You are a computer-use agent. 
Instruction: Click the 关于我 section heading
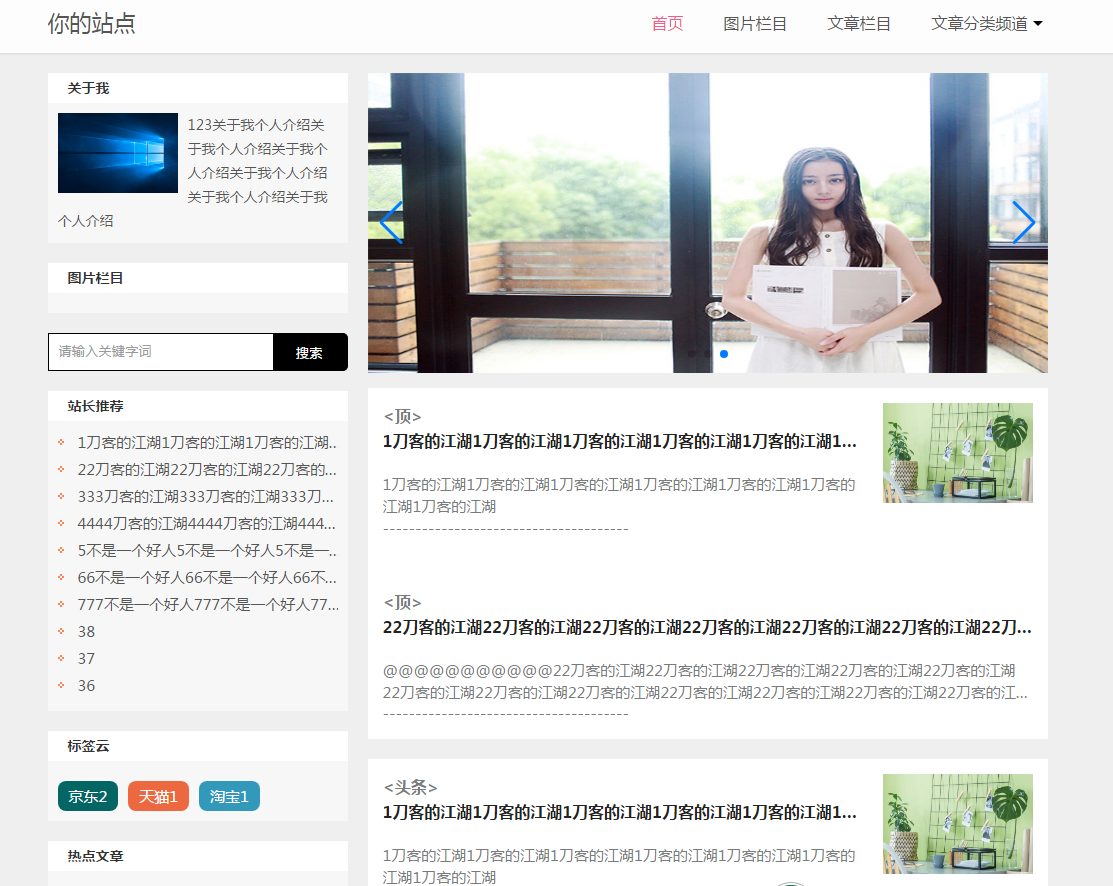(x=89, y=88)
